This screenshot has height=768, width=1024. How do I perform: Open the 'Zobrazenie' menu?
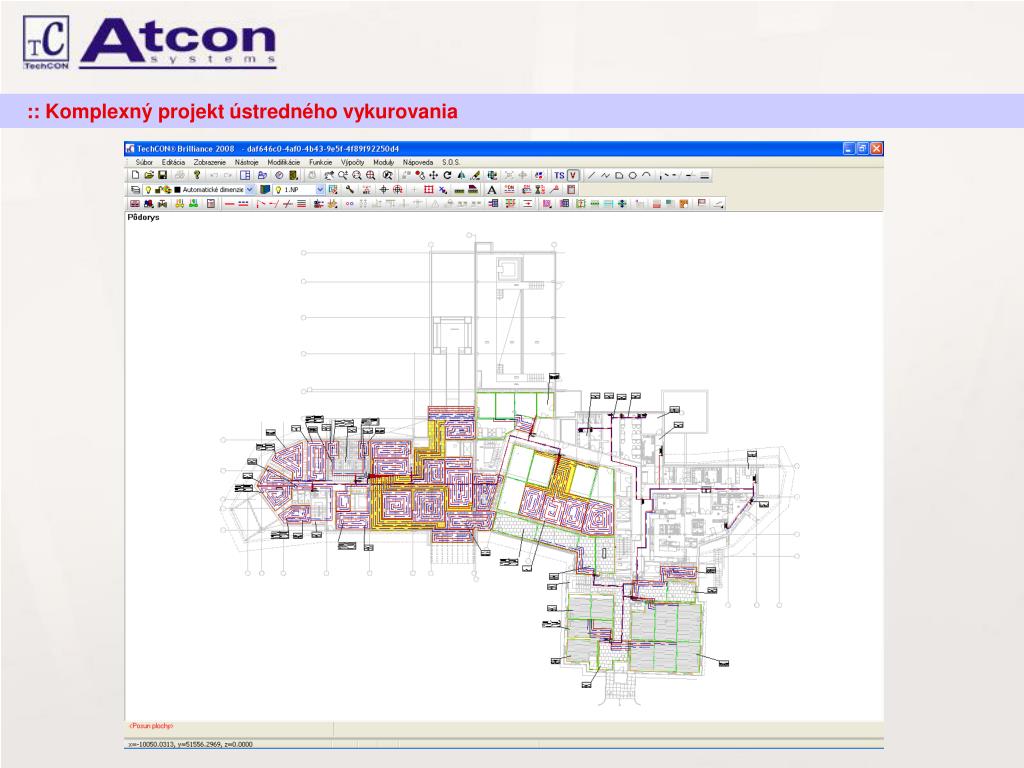[210, 161]
